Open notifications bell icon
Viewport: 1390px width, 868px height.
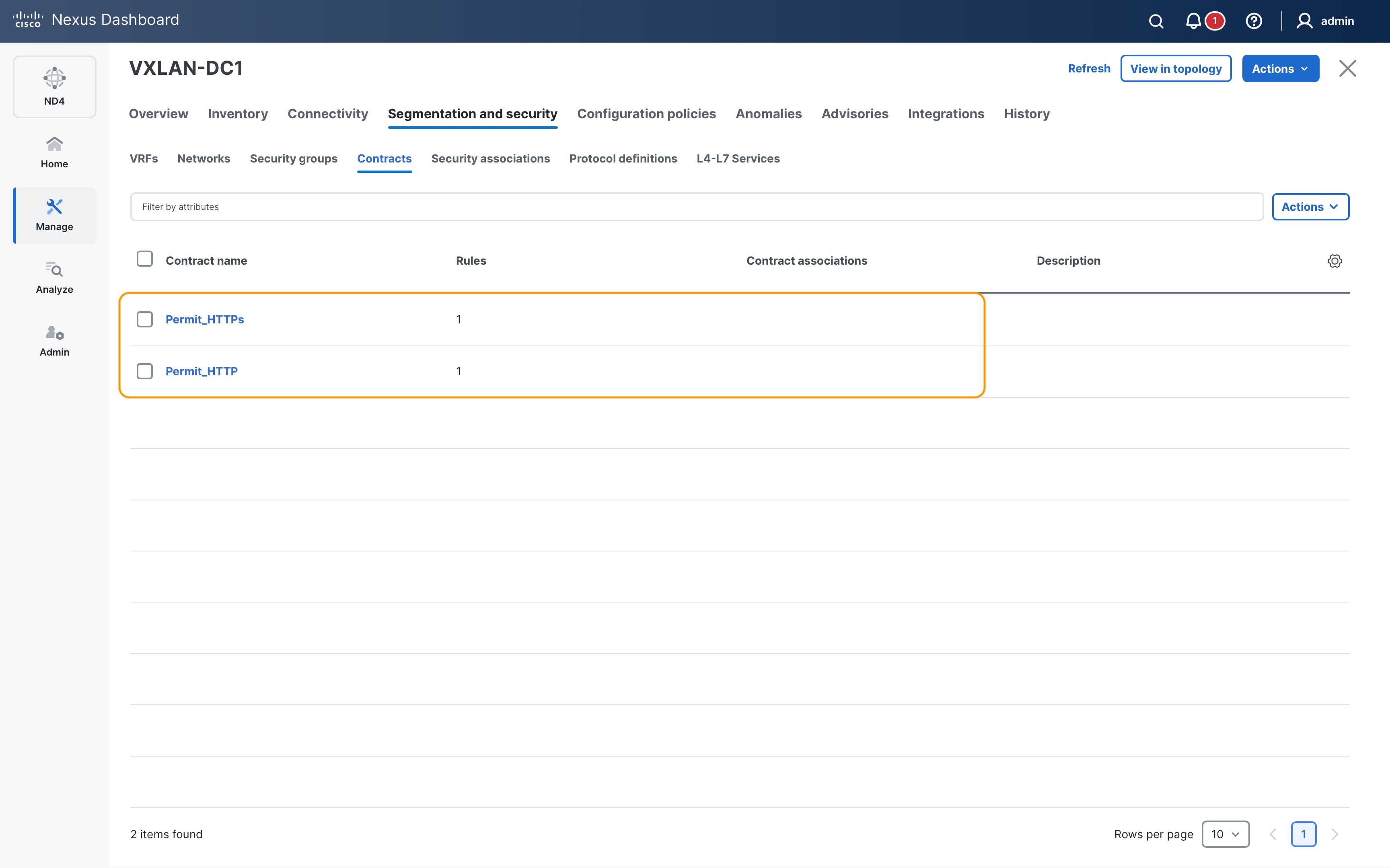click(x=1193, y=21)
